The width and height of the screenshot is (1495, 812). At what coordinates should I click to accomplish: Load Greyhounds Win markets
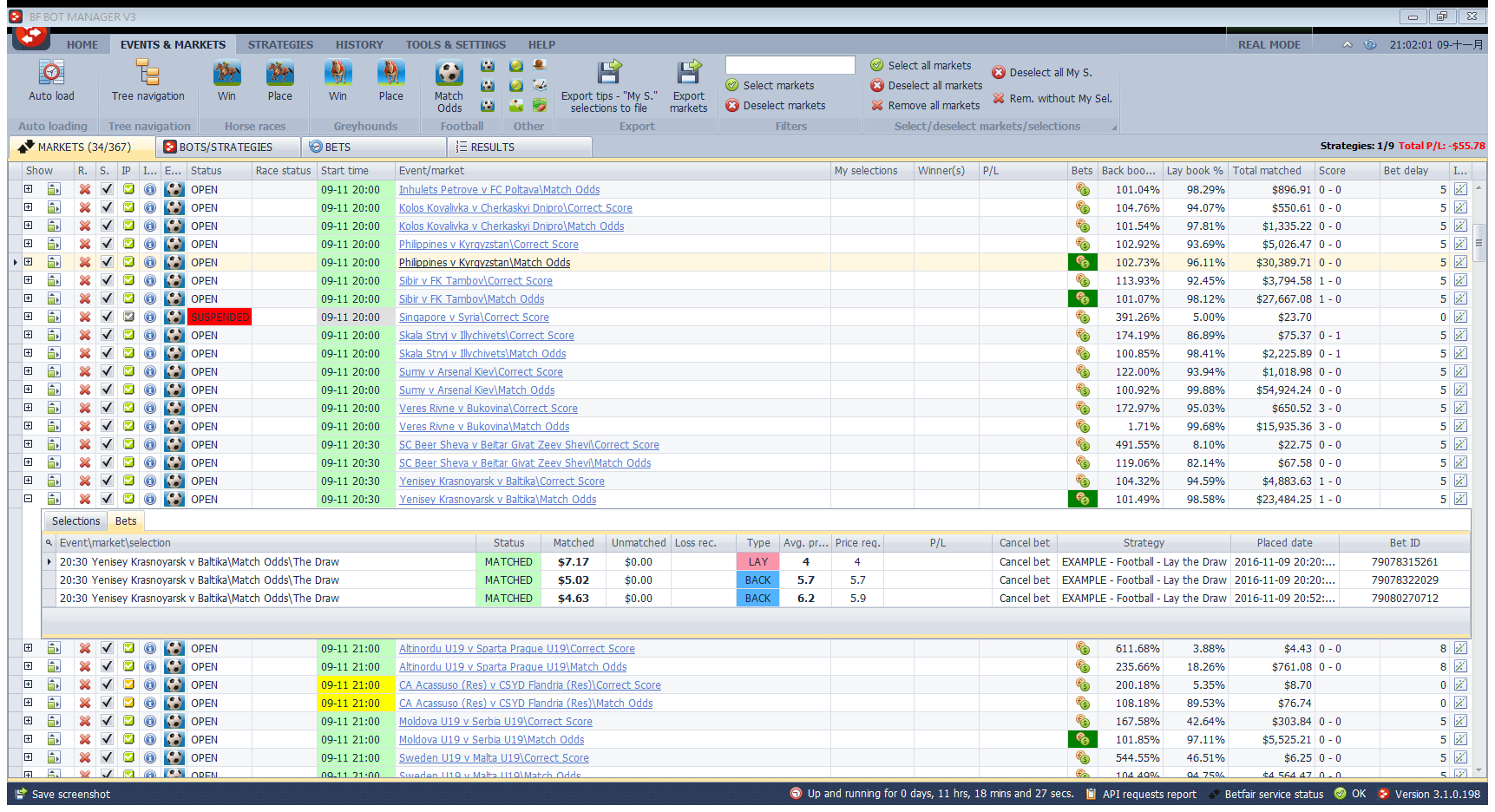coord(338,81)
